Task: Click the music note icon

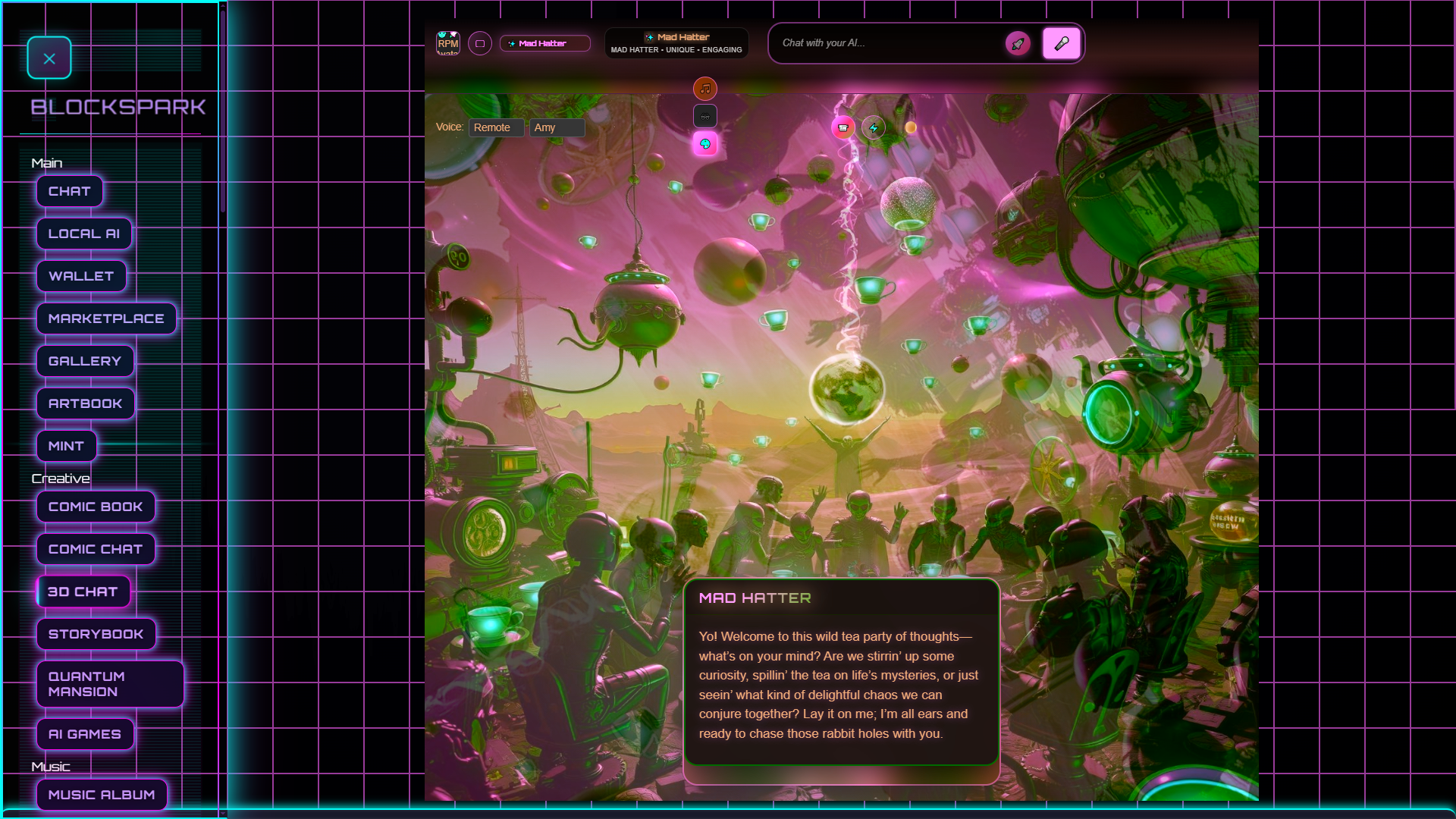Action: [704, 89]
